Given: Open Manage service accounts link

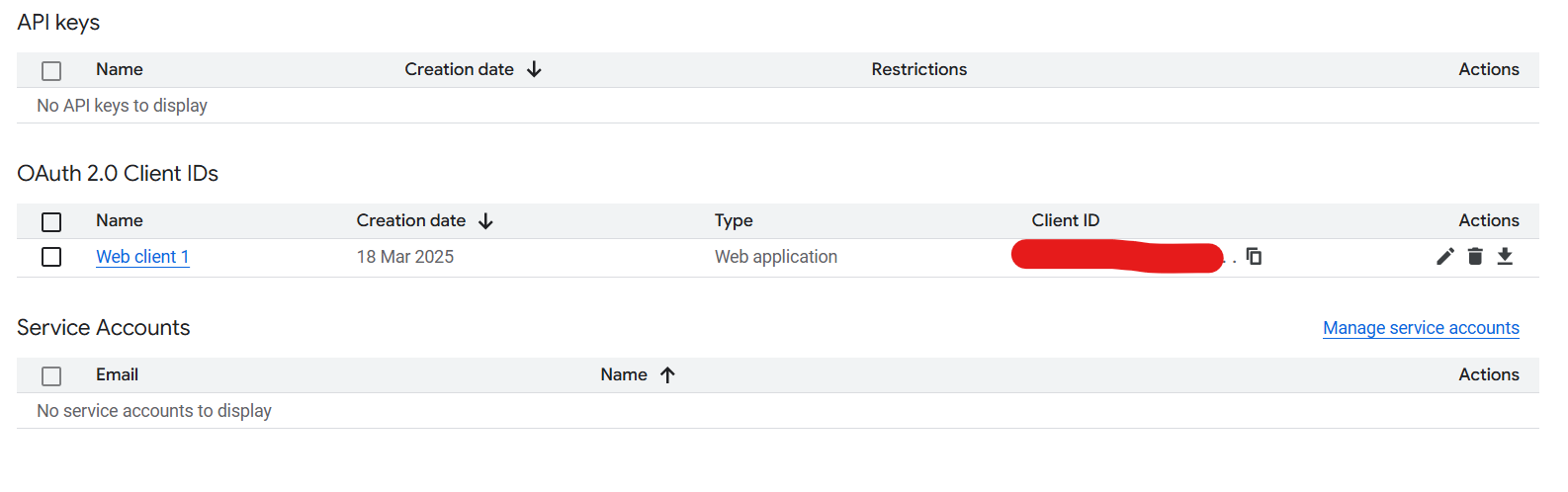Looking at the screenshot, I should coord(1421,328).
